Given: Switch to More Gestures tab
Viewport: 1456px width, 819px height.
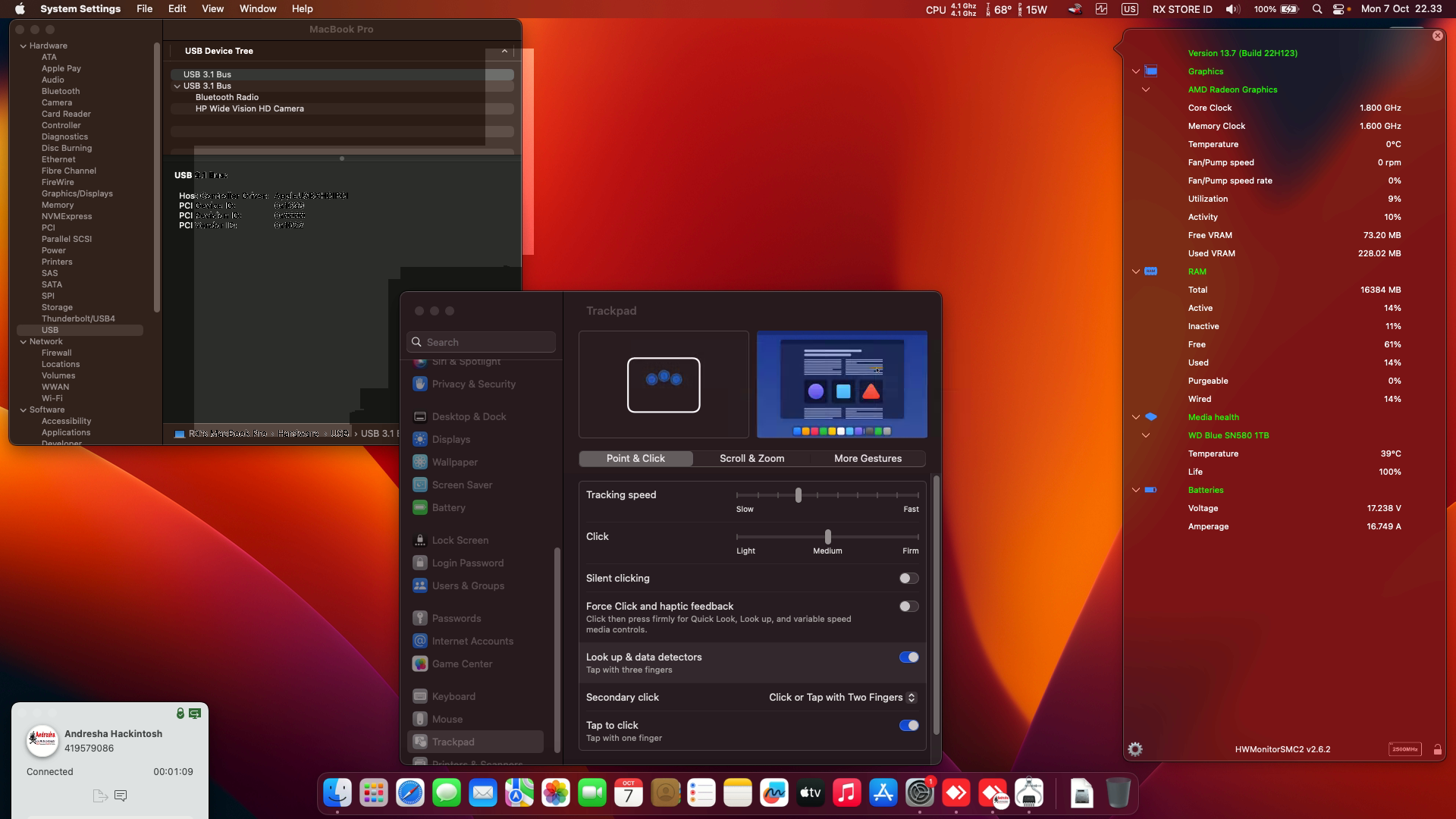Looking at the screenshot, I should pyautogui.click(x=868, y=459).
